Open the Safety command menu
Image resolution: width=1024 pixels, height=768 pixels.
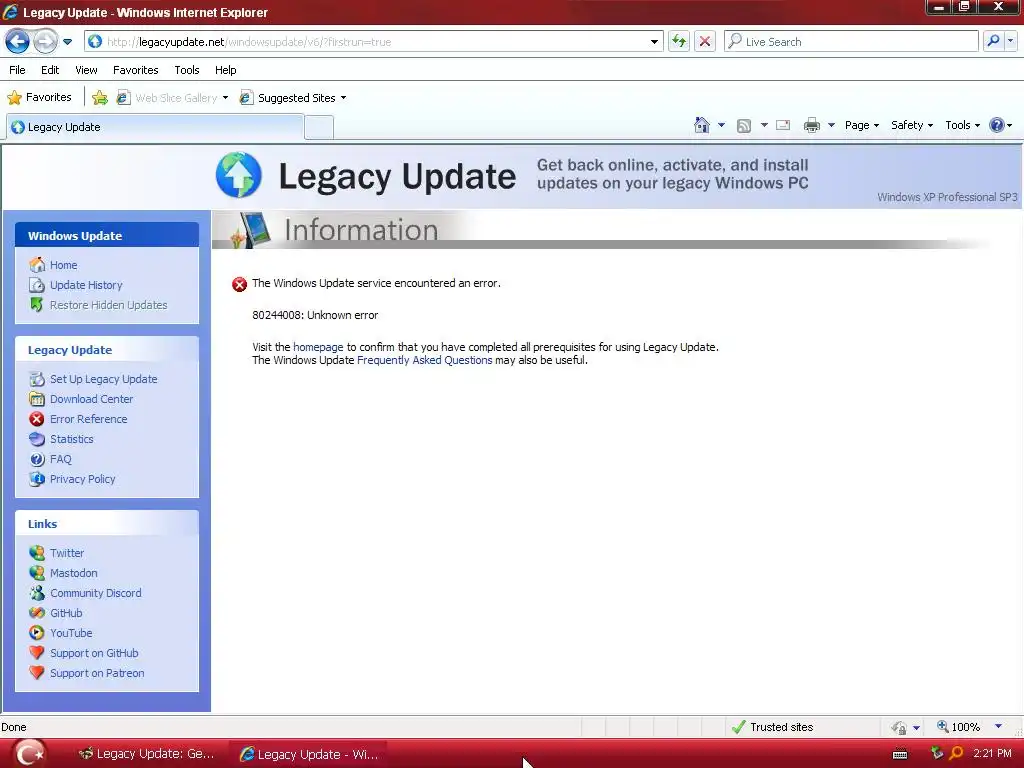coord(912,125)
